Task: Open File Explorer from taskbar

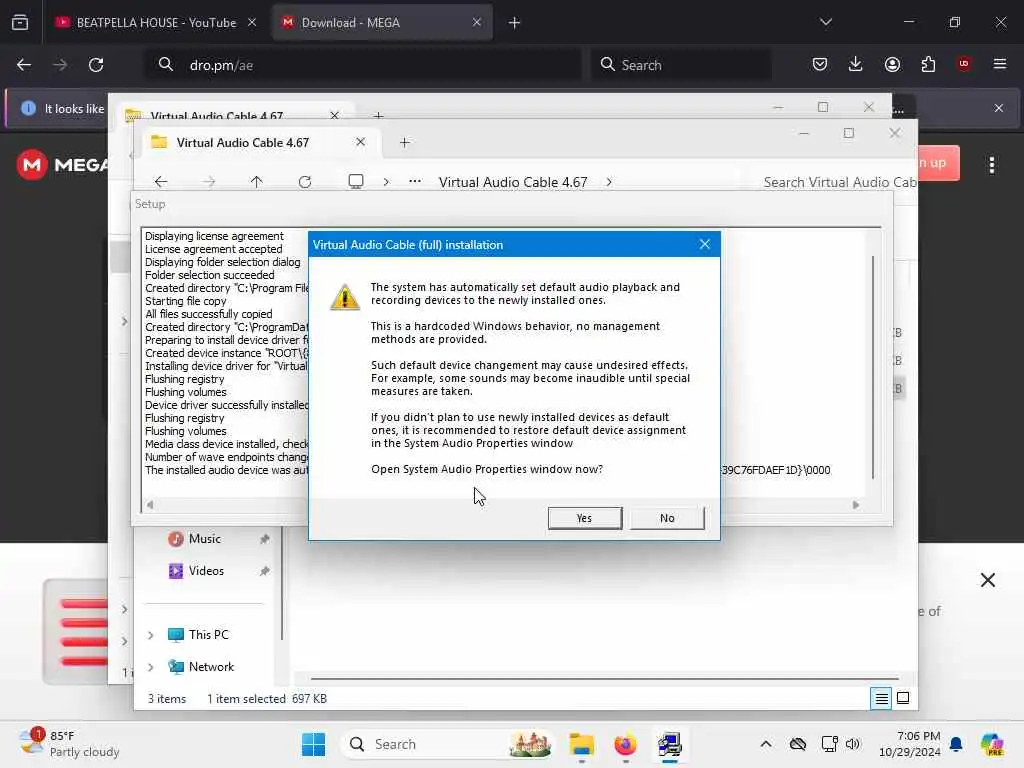Action: (x=581, y=744)
